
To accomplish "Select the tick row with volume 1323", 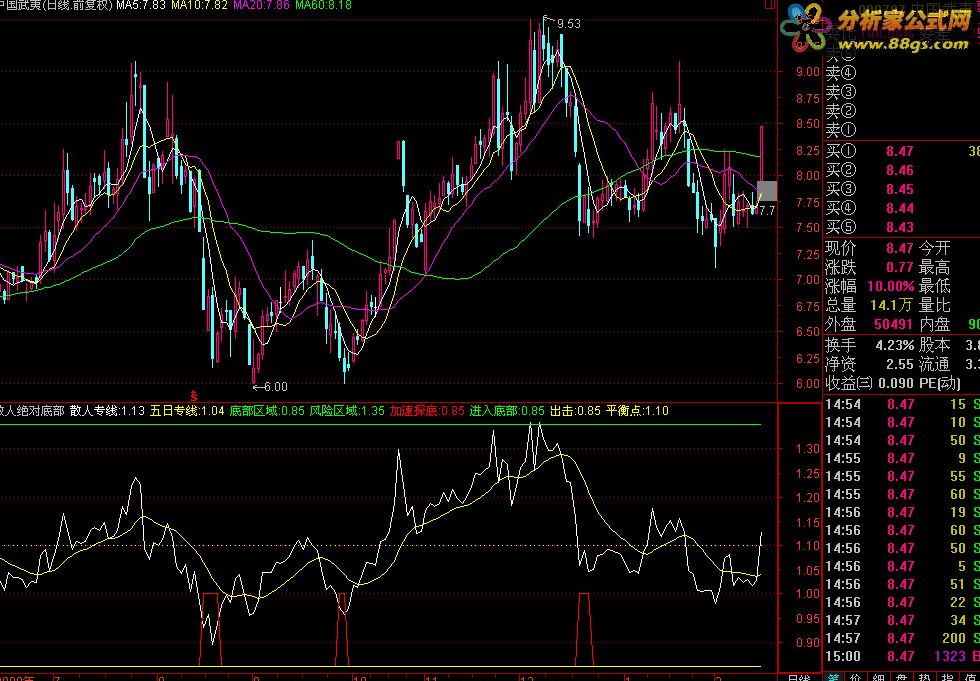I will point(902,657).
